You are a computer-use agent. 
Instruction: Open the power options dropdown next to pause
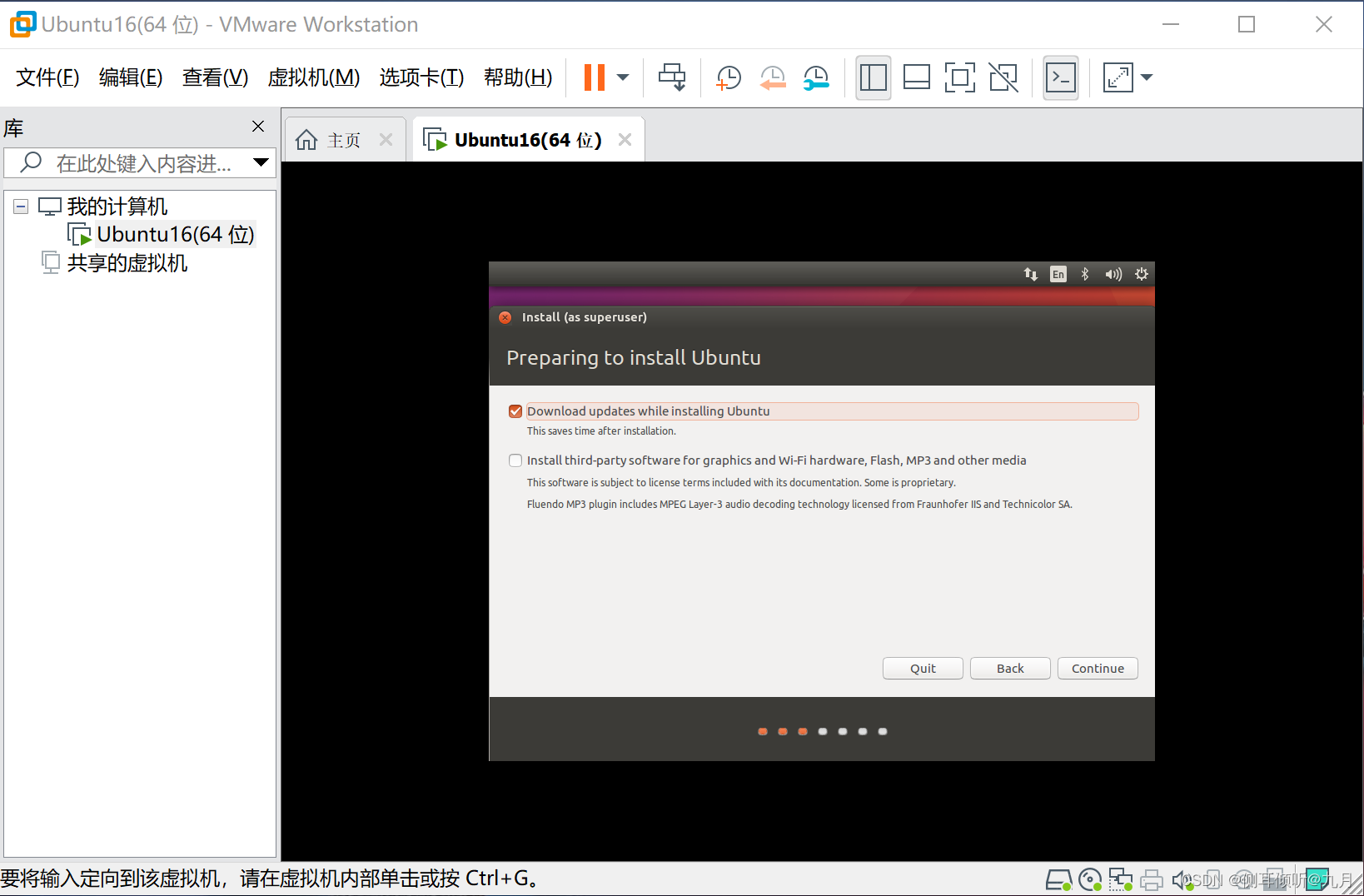(x=623, y=77)
